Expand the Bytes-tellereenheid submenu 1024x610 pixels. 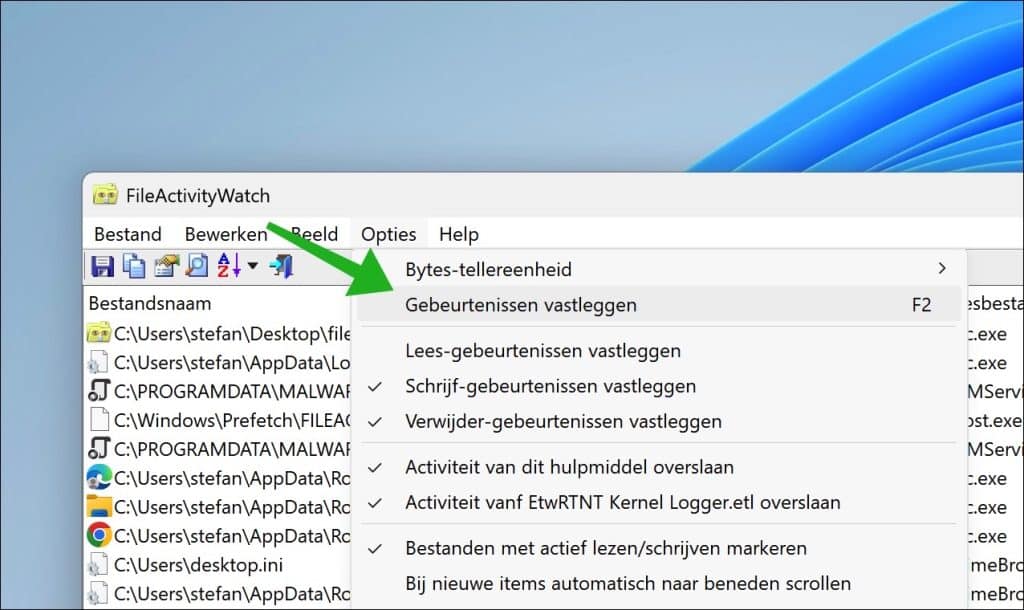[660, 269]
